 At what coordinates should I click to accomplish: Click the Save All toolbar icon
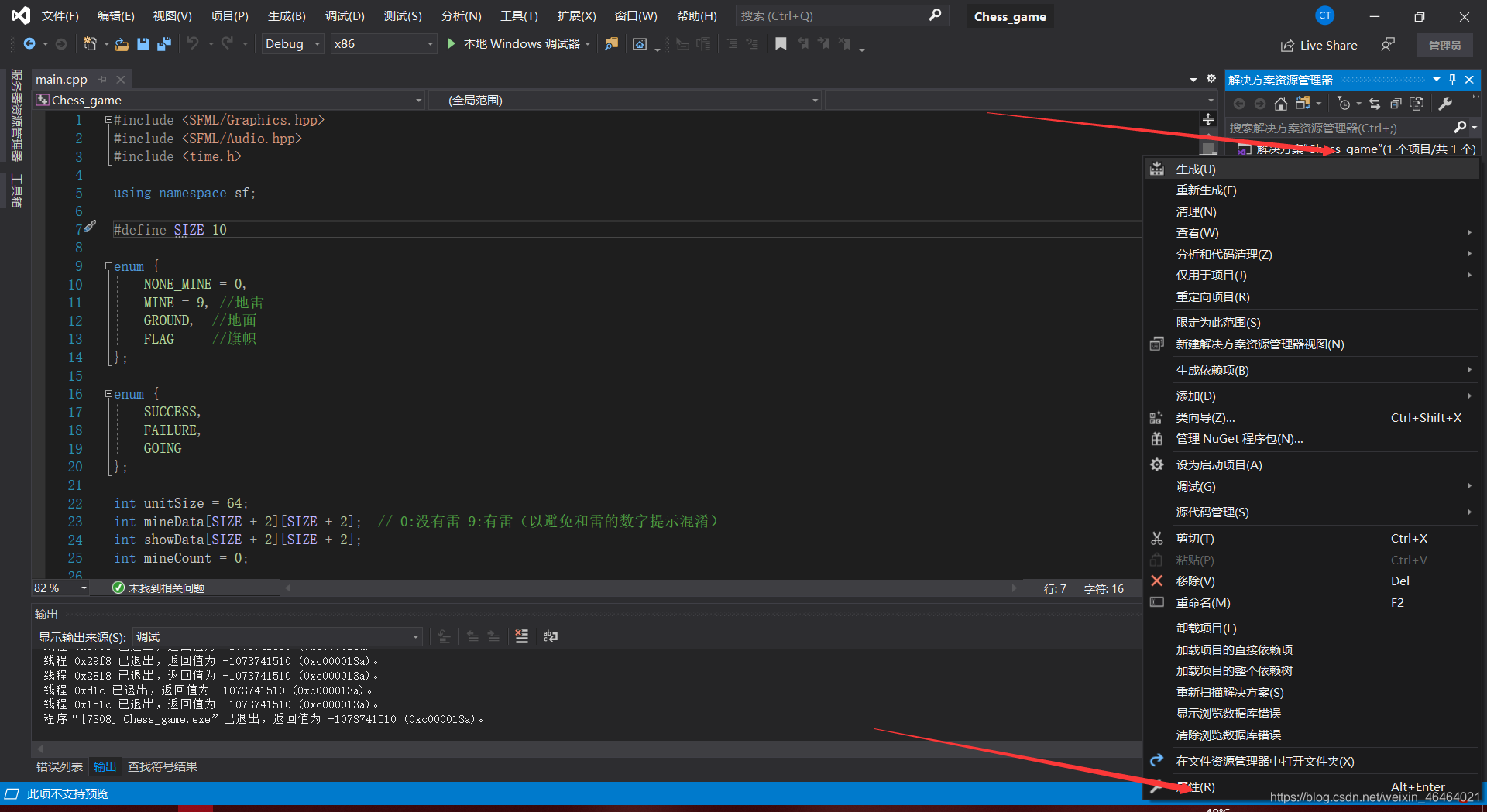click(x=163, y=44)
